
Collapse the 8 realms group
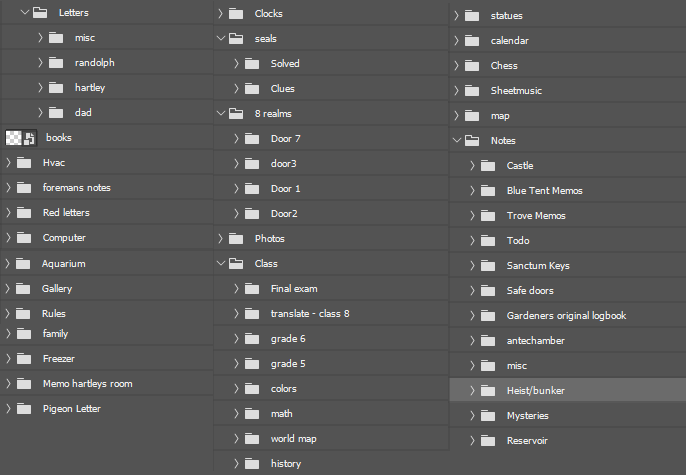click(x=220, y=114)
